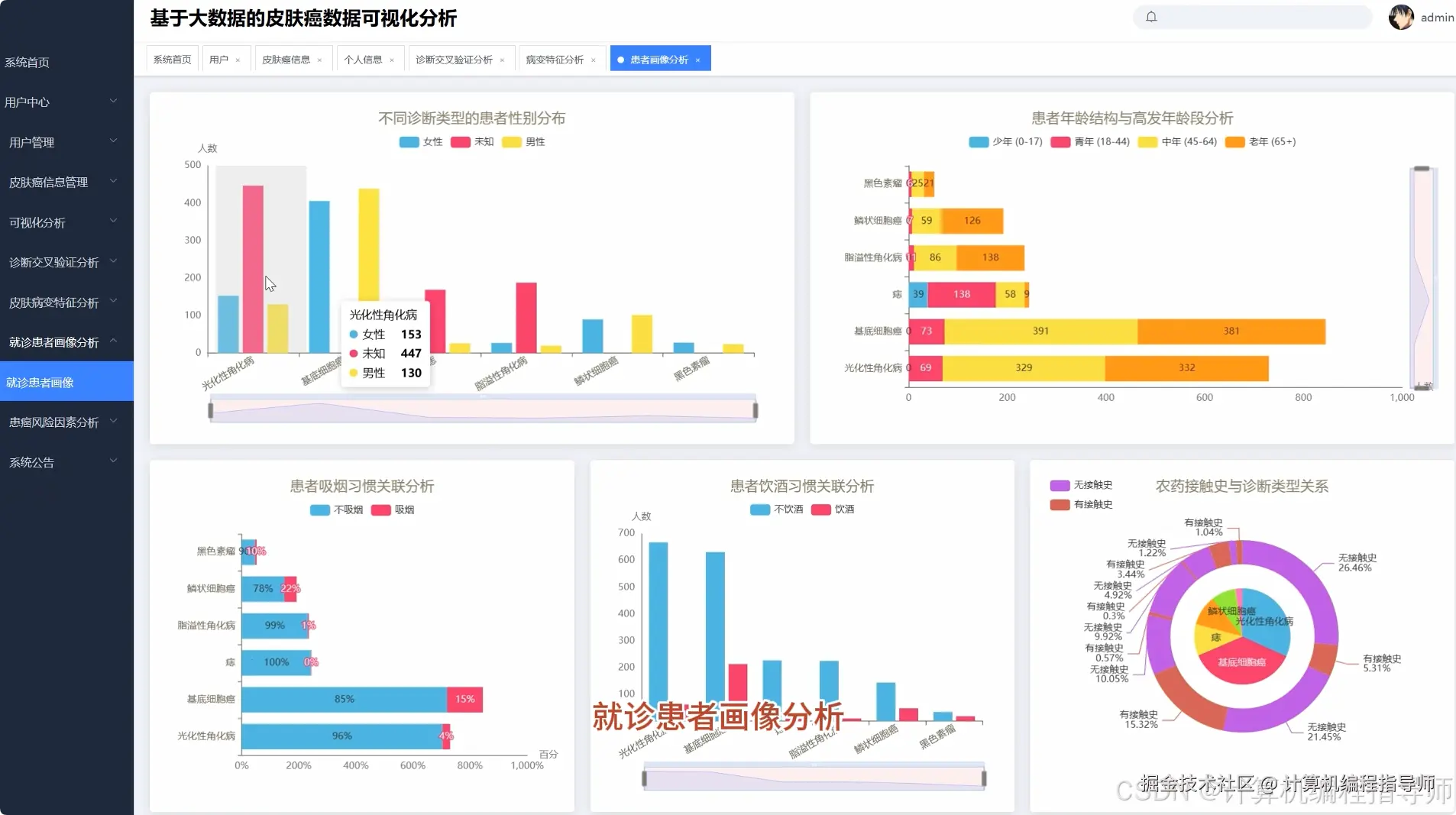1456x815 pixels.
Task: Toggle 不饮酒 legend item
Action: (x=776, y=509)
